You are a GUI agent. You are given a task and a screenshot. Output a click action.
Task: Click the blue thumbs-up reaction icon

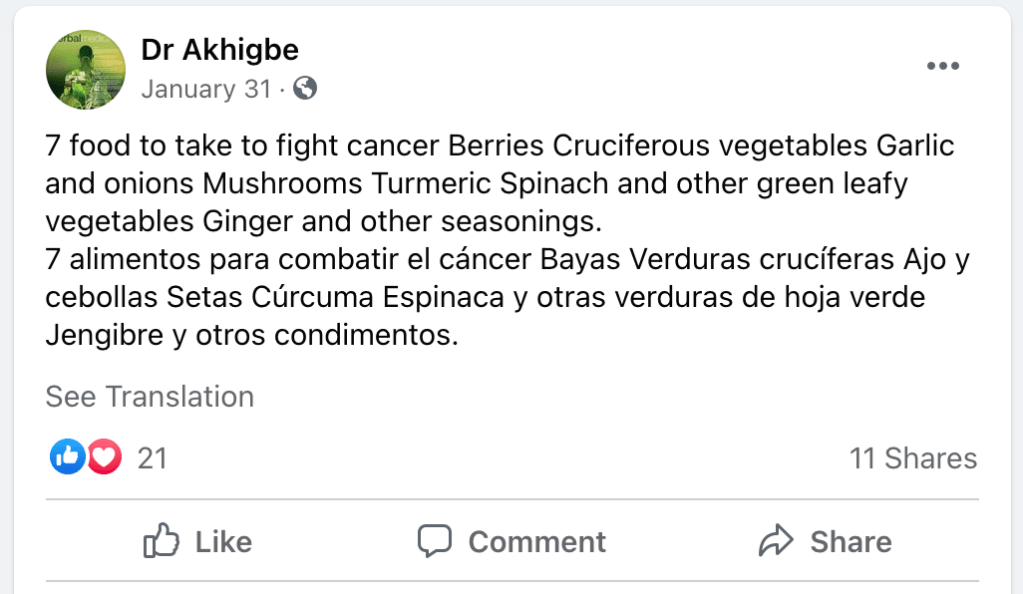pos(67,458)
